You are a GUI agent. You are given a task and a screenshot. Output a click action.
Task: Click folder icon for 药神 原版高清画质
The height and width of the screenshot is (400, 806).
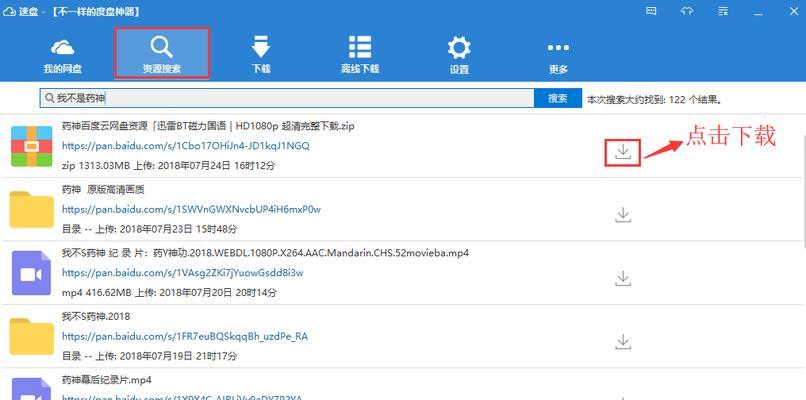click(x=31, y=209)
